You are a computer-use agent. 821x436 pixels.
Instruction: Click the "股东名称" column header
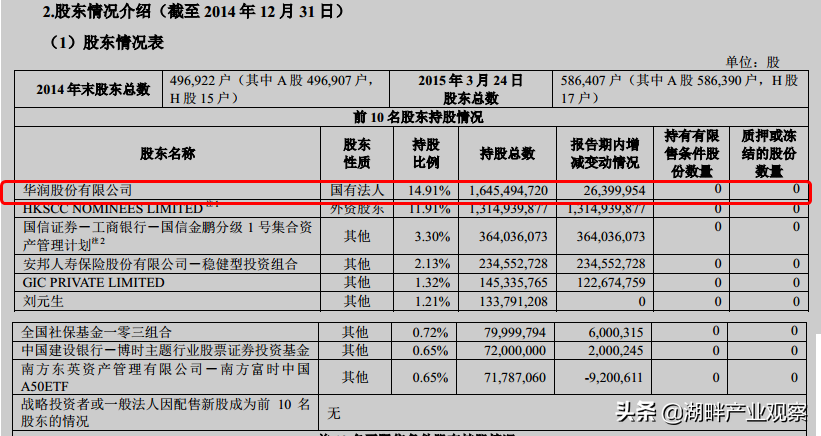click(167, 154)
